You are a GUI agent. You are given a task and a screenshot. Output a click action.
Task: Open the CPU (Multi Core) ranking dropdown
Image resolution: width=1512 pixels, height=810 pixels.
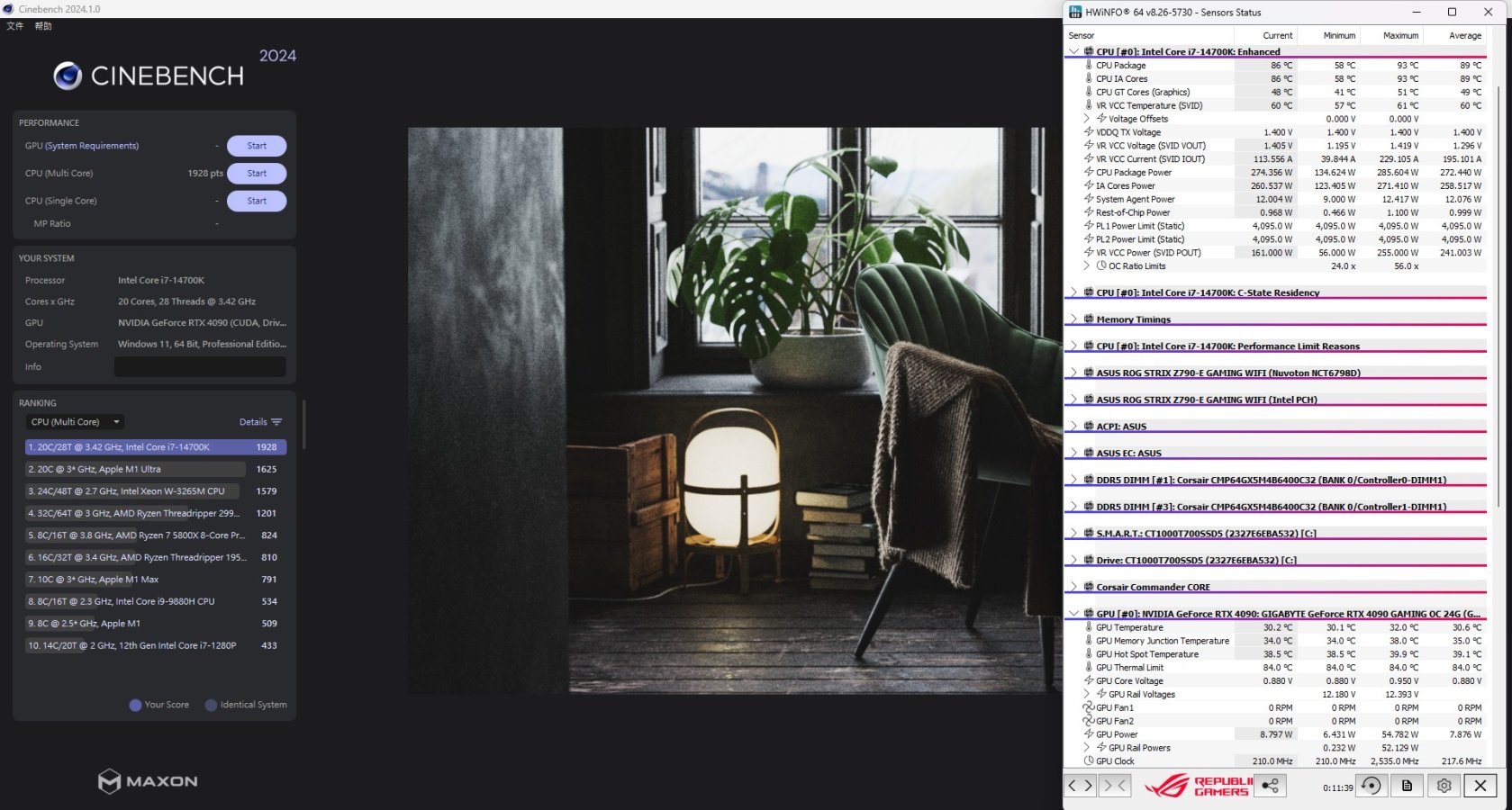(x=74, y=422)
